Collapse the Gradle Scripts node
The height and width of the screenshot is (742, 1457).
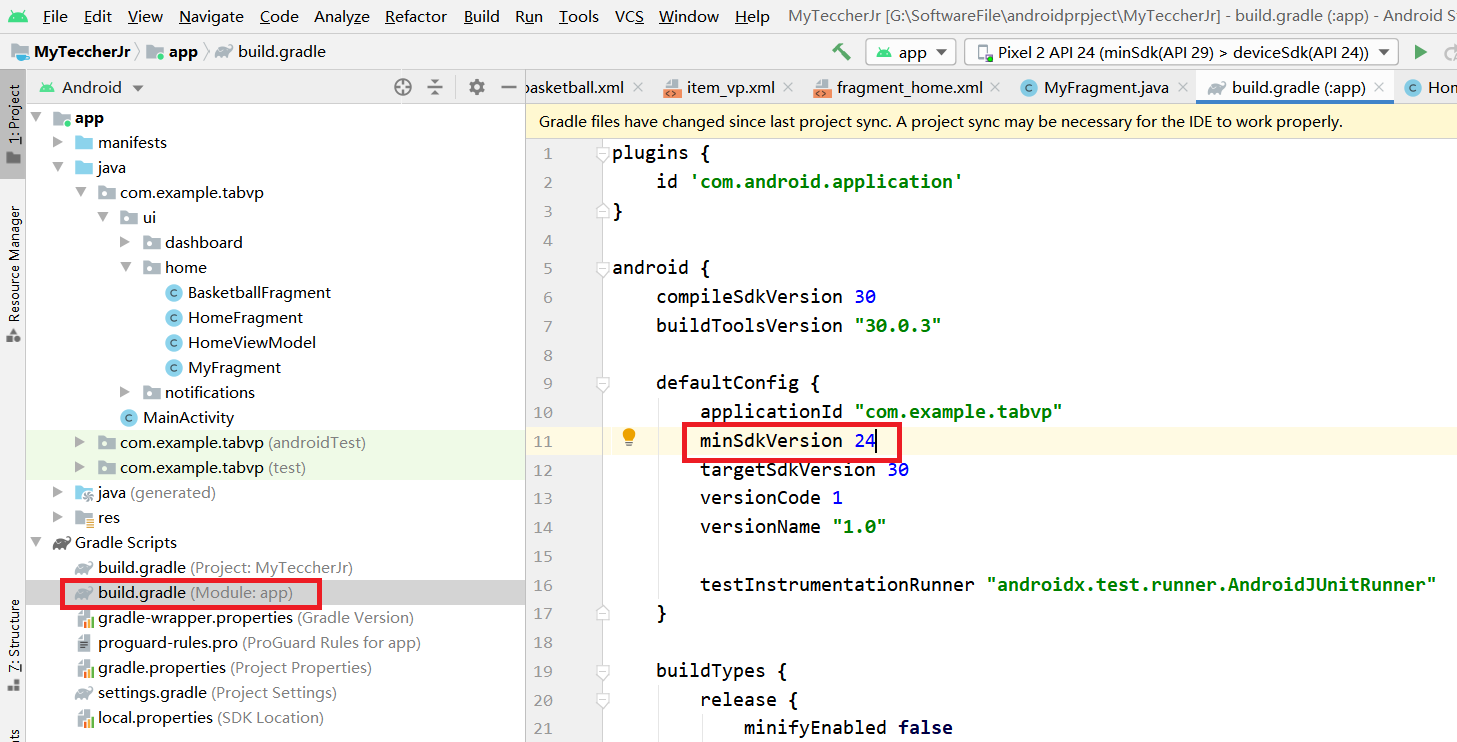pyautogui.click(x=36, y=543)
